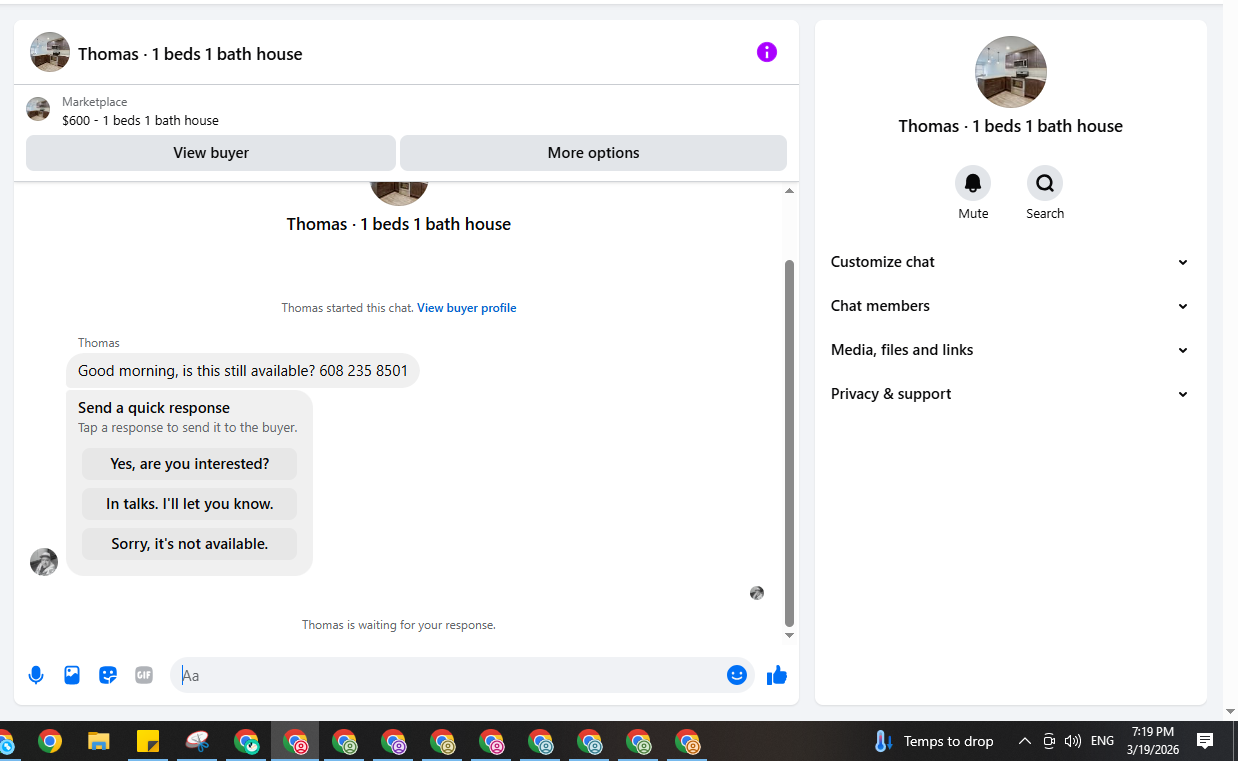
Task: Open File Explorer from the taskbar
Action: click(98, 741)
